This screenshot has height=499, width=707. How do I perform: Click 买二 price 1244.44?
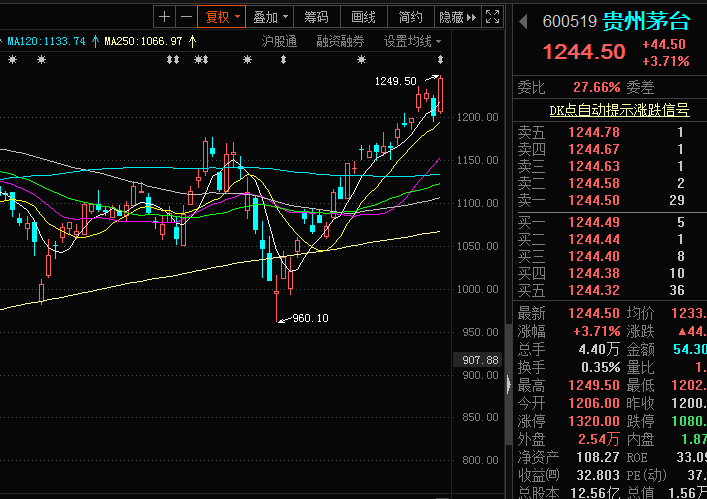coord(594,239)
